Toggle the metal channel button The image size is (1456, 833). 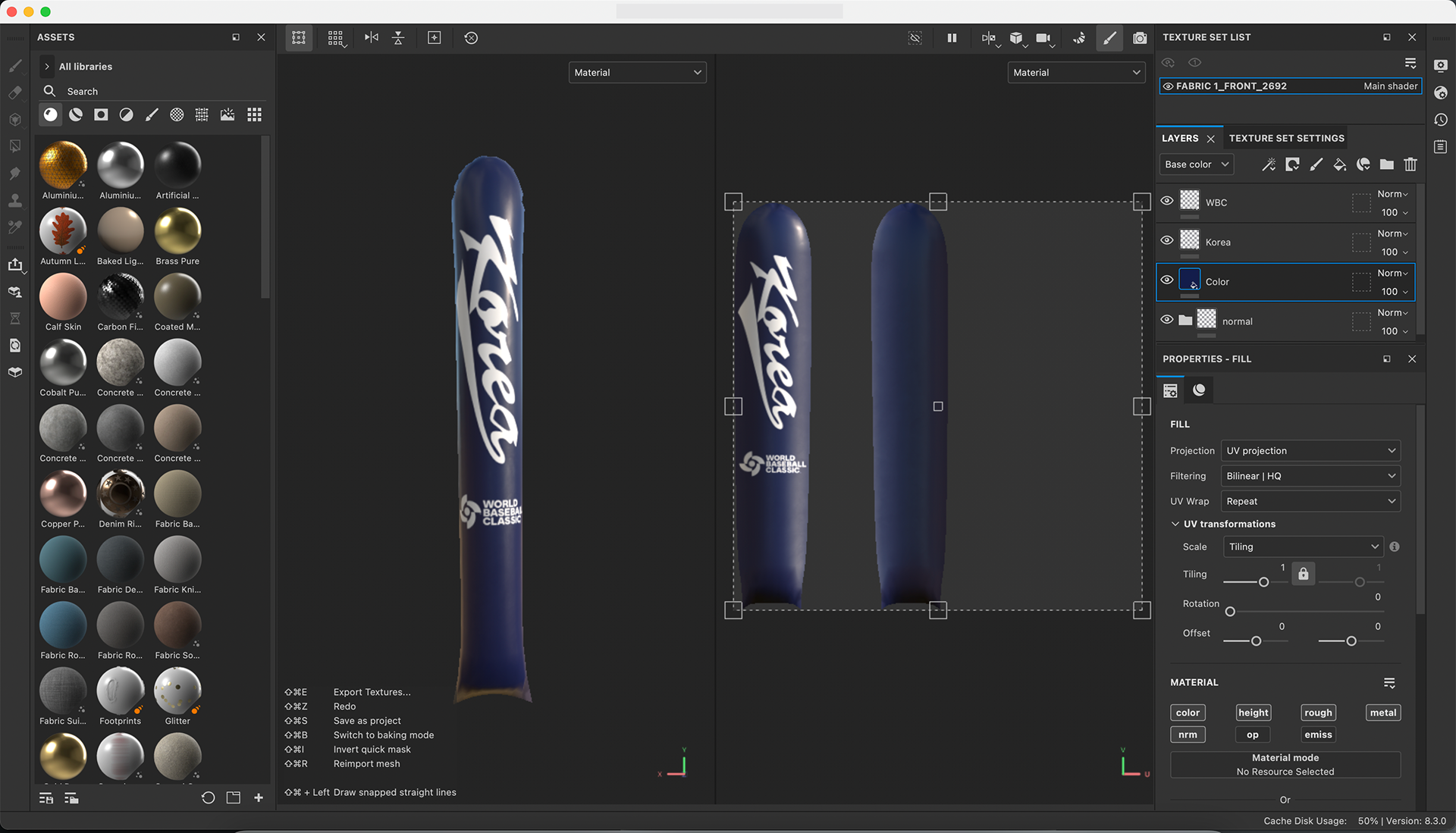[x=1382, y=712]
